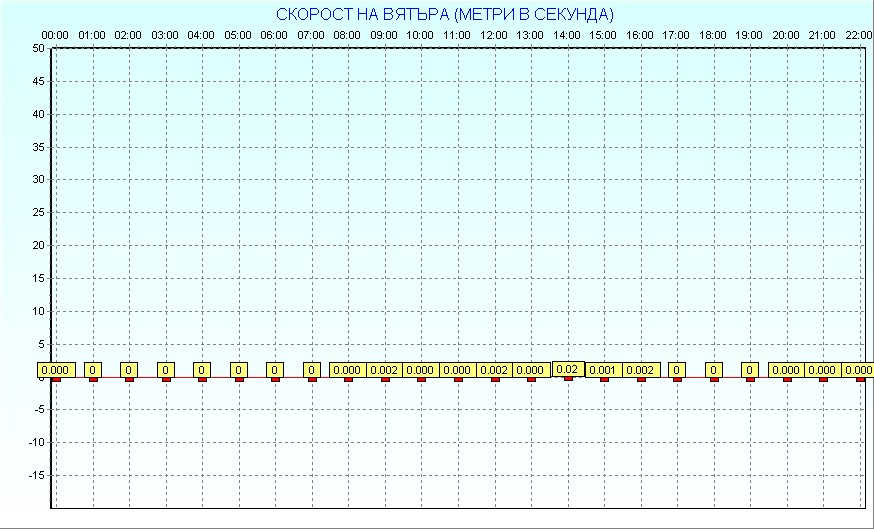Select the red data marker at 21:00

(x=823, y=379)
